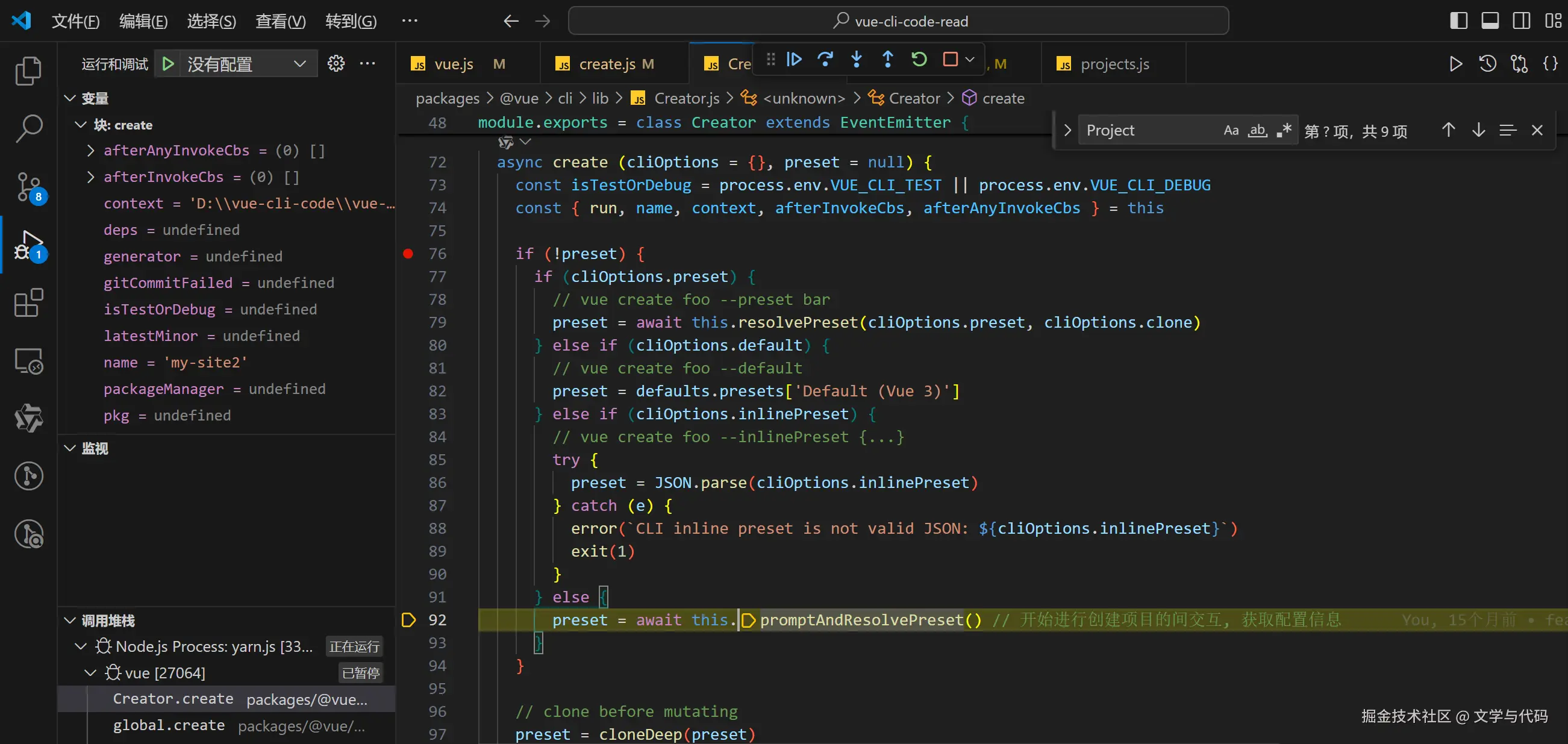Open the debug configuration dropdown

(x=299, y=63)
